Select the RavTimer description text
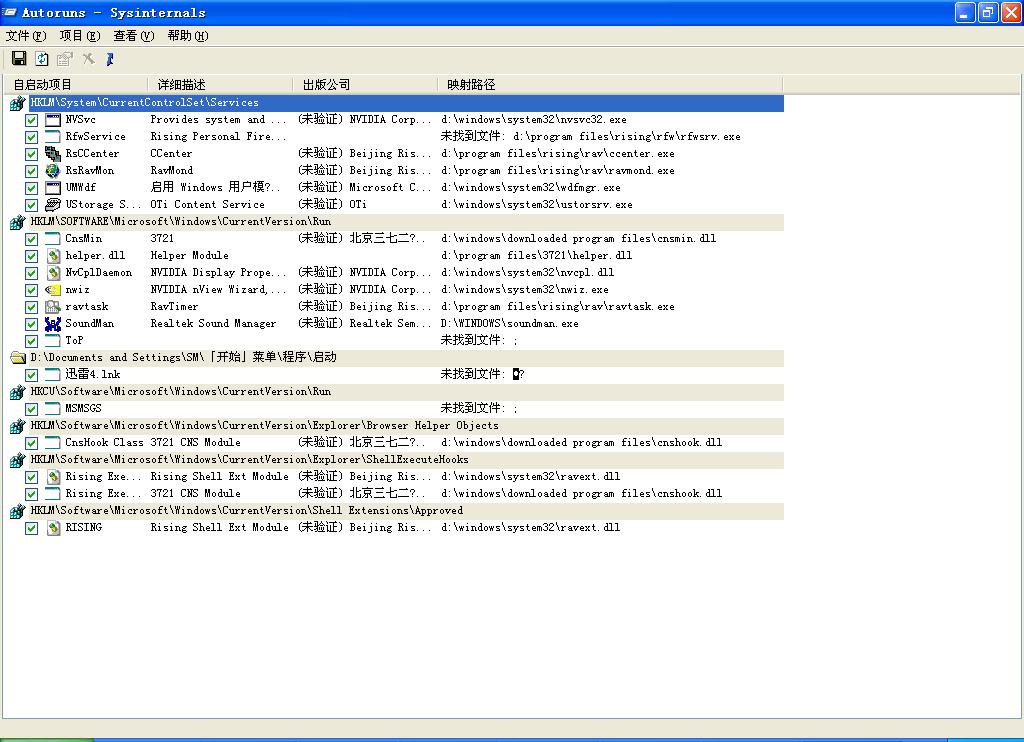 tap(174, 306)
